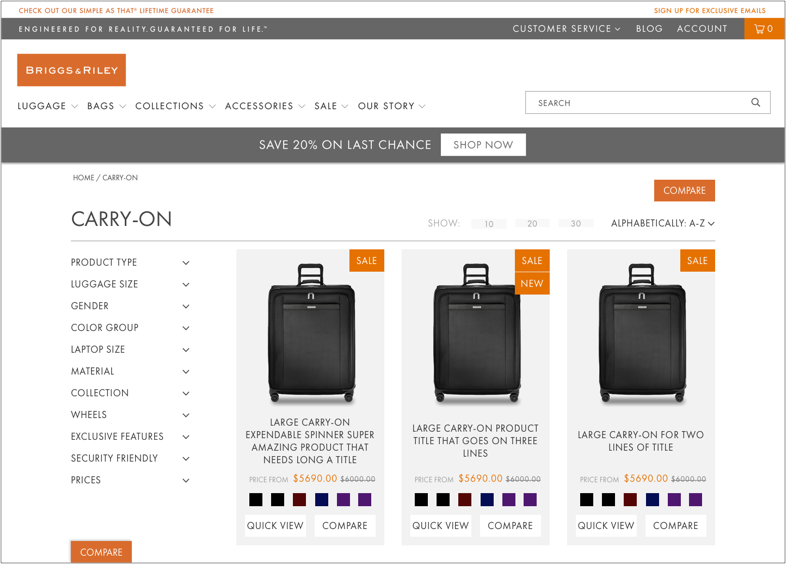Viewport: 786px width, 564px height.
Task: Open the shopping cart icon
Action: (764, 29)
